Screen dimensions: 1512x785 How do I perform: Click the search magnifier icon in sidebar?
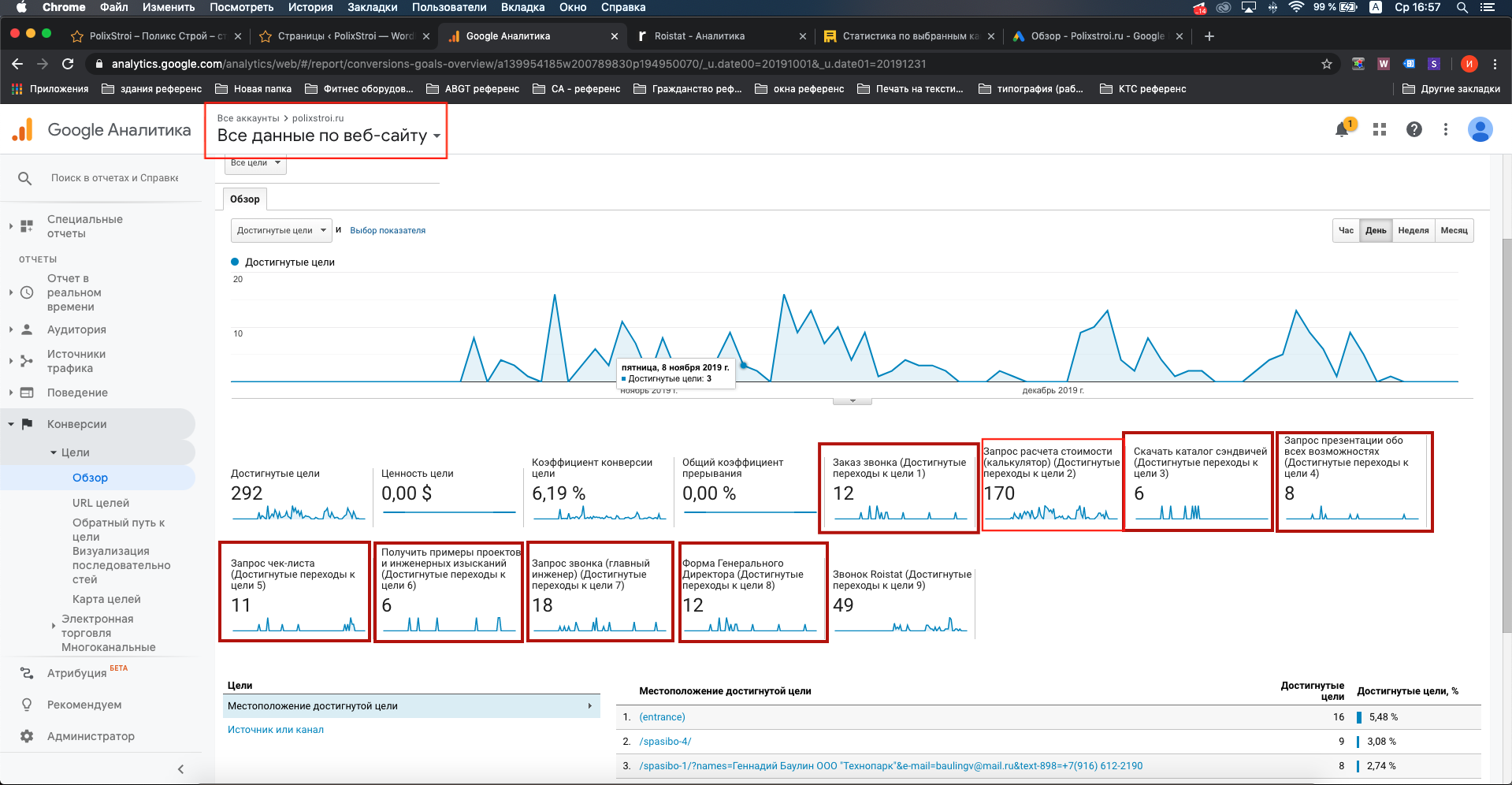[25, 179]
